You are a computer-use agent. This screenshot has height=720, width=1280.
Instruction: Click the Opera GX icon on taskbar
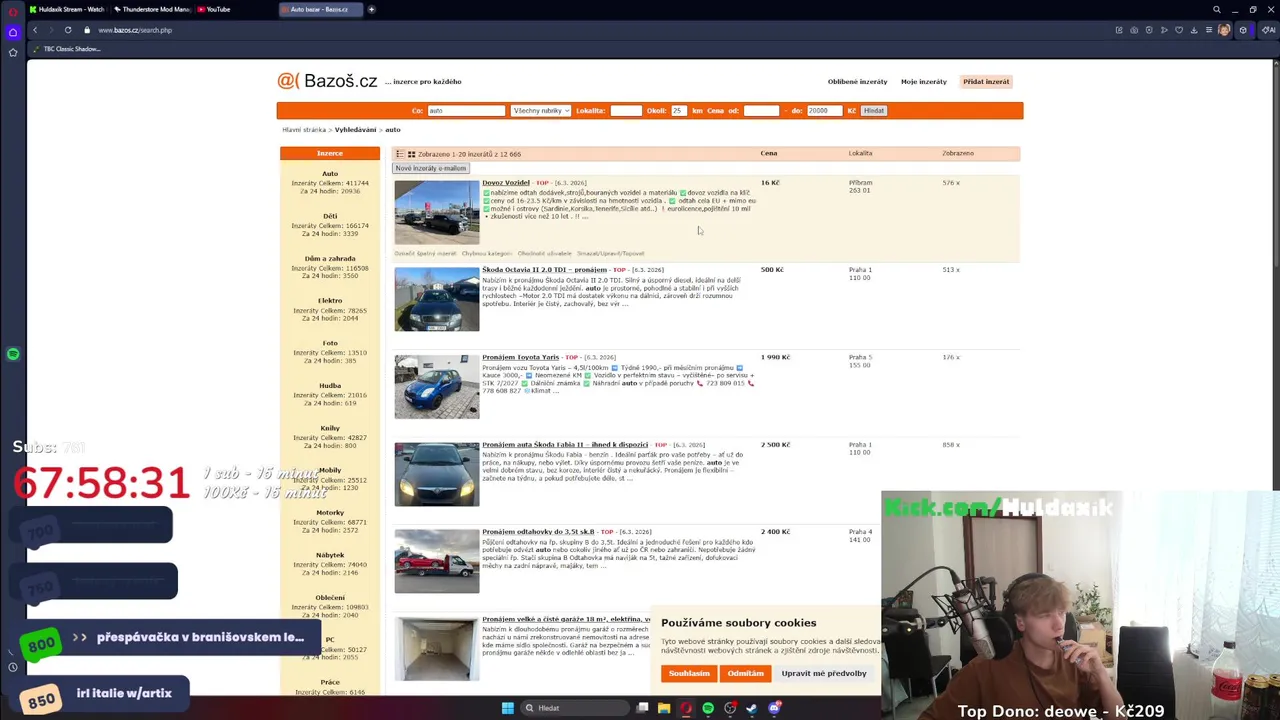click(x=686, y=708)
